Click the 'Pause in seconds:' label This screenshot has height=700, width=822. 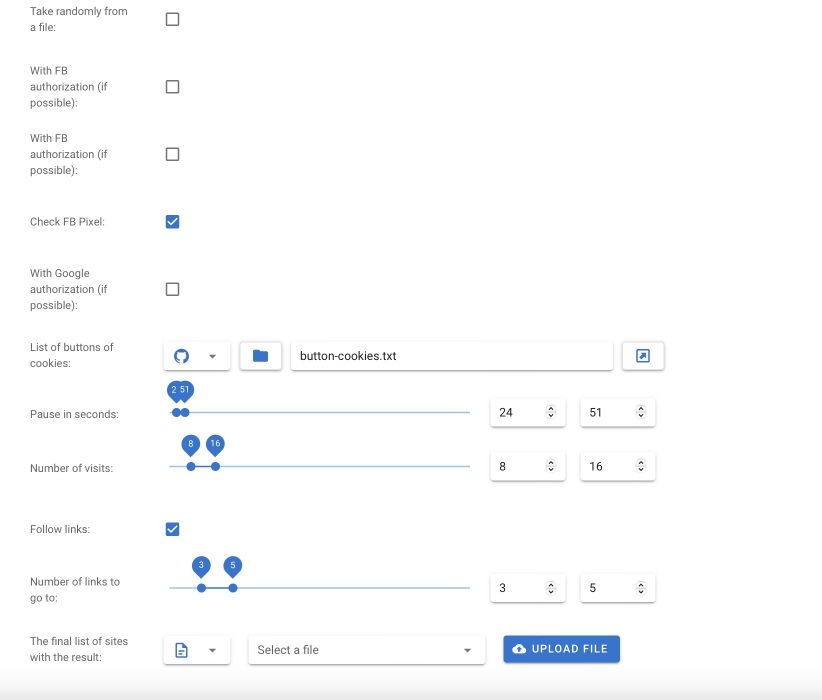(74, 414)
